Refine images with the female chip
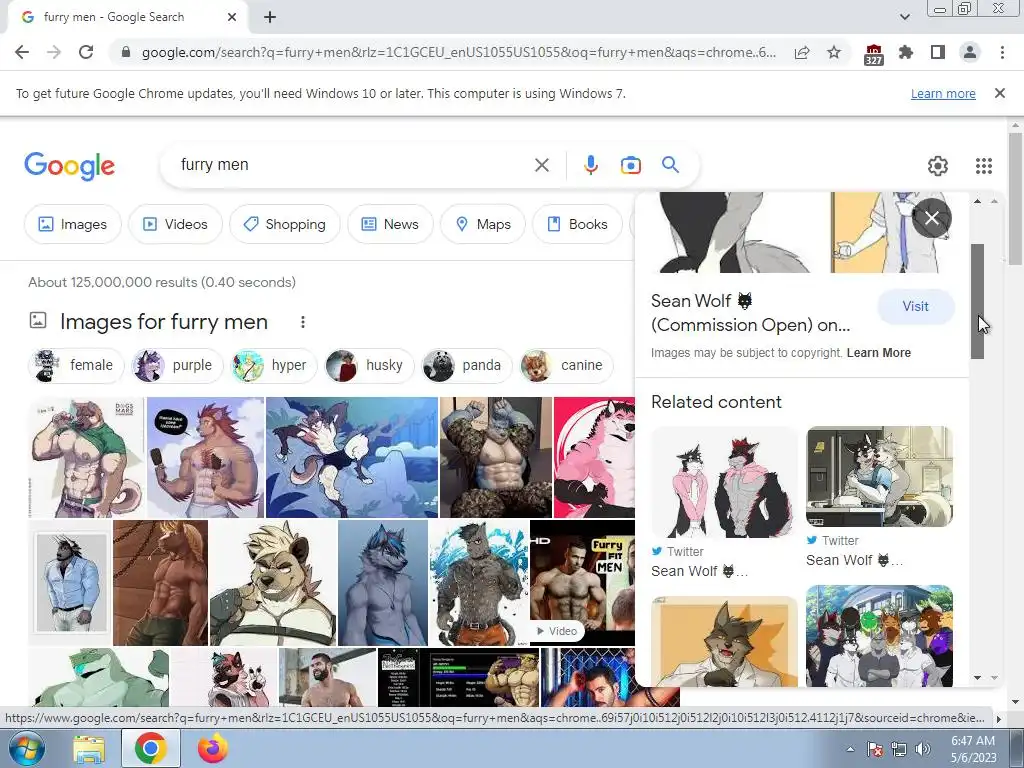 [76, 365]
